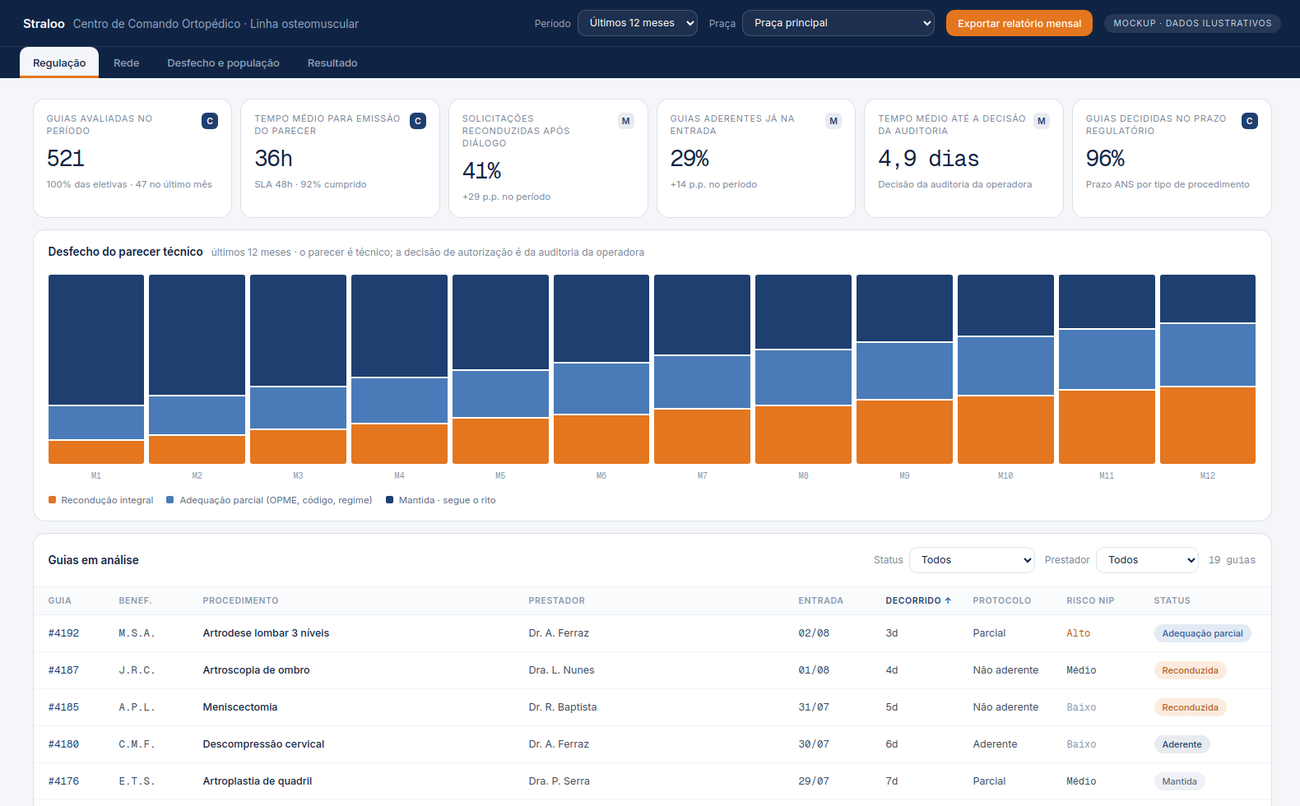Sort by the Decorrido column arrow
The image size is (1300, 806).
click(948, 601)
